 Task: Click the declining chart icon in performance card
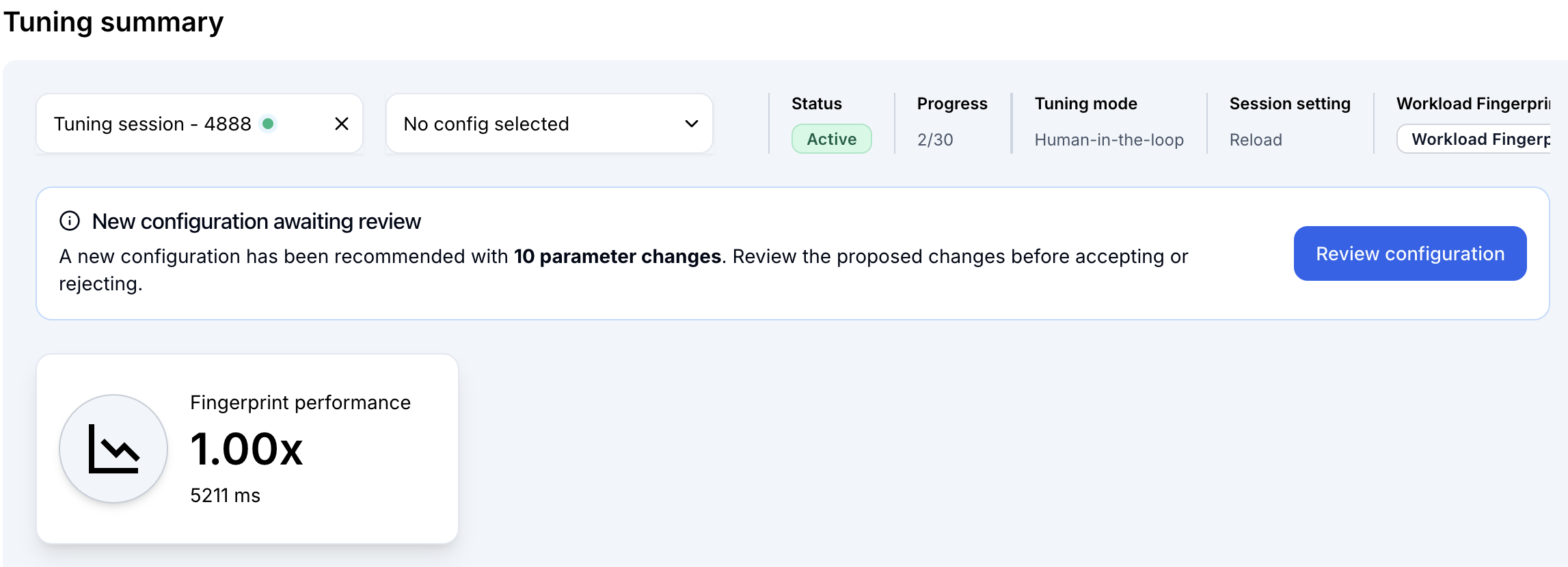pyautogui.click(x=113, y=449)
